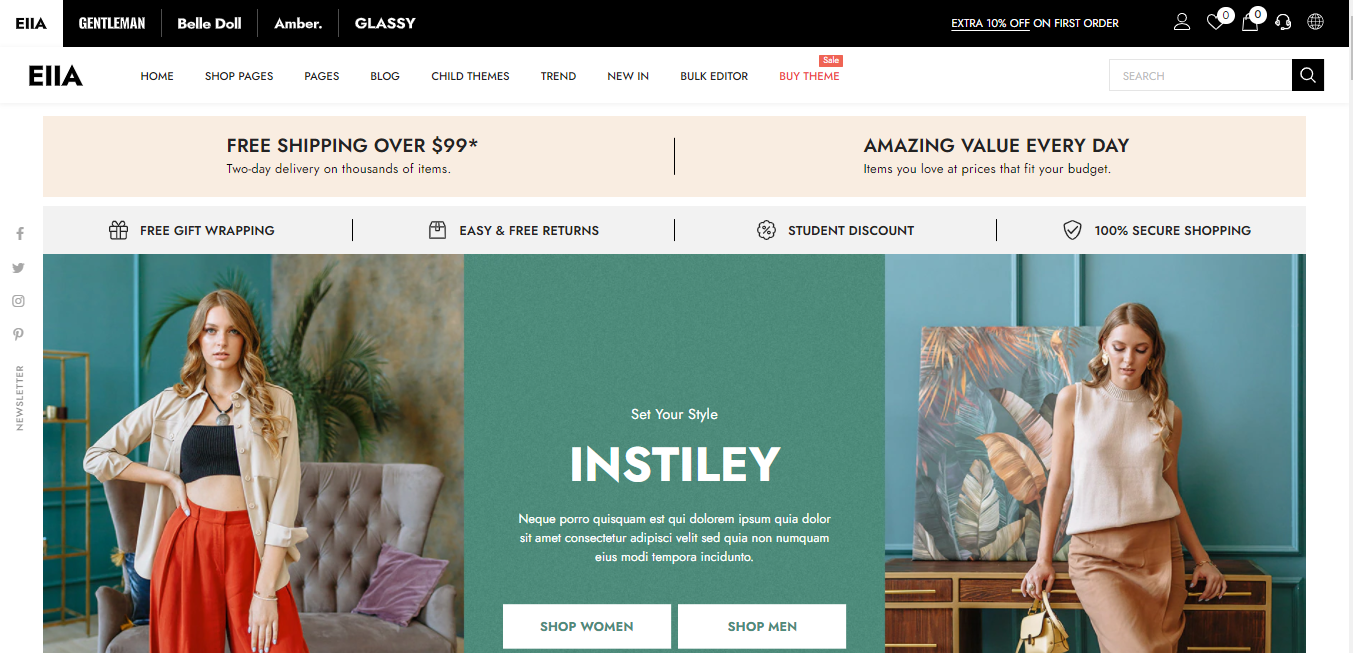
Task: Click the black search magnifier button
Action: click(x=1308, y=75)
